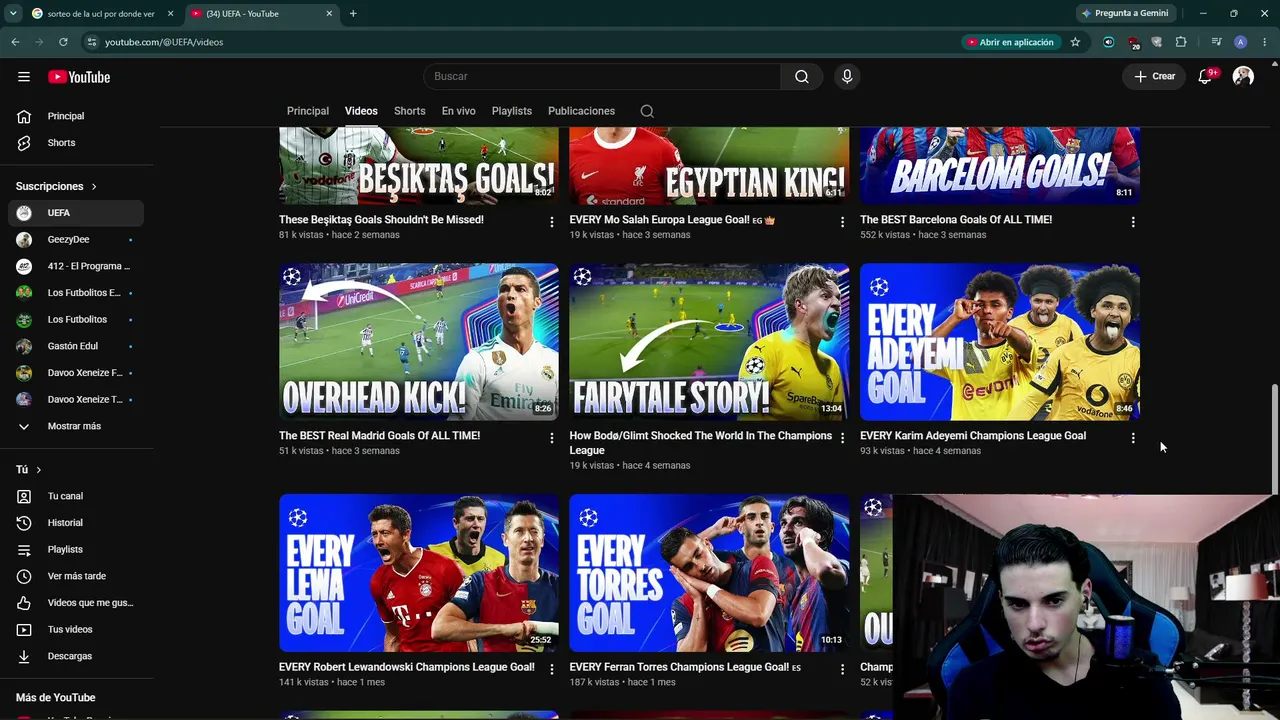Viewport: 1280px width, 720px height.
Task: Bookmark this page with the star
Action: tap(1075, 42)
